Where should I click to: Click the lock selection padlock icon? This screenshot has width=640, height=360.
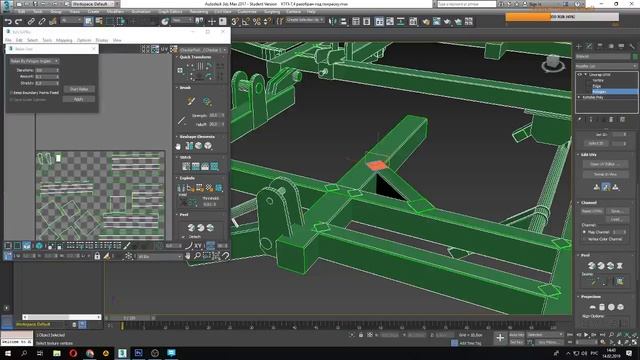click(x=97, y=256)
